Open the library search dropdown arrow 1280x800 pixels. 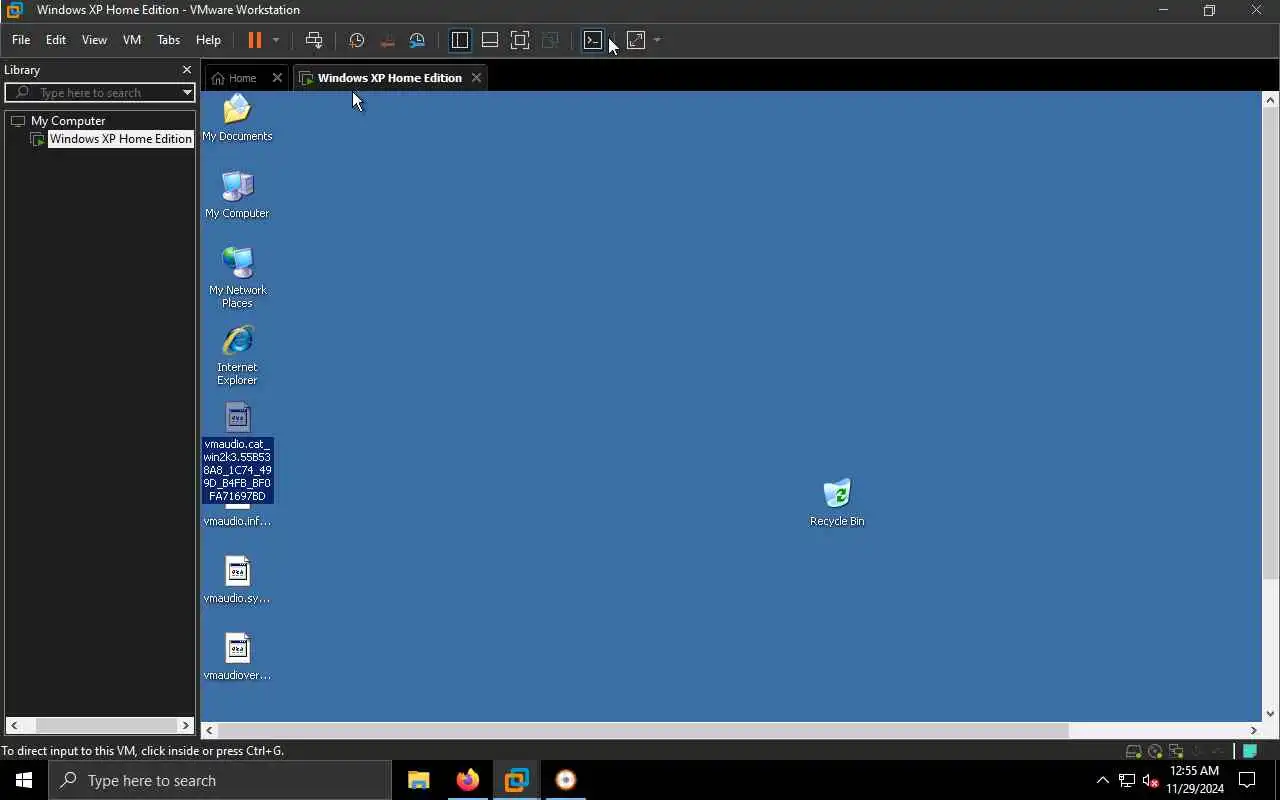click(x=187, y=93)
